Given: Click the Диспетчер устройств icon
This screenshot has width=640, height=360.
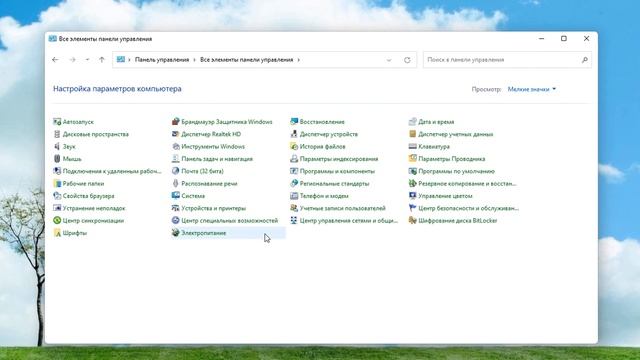Looking at the screenshot, I should [294, 134].
